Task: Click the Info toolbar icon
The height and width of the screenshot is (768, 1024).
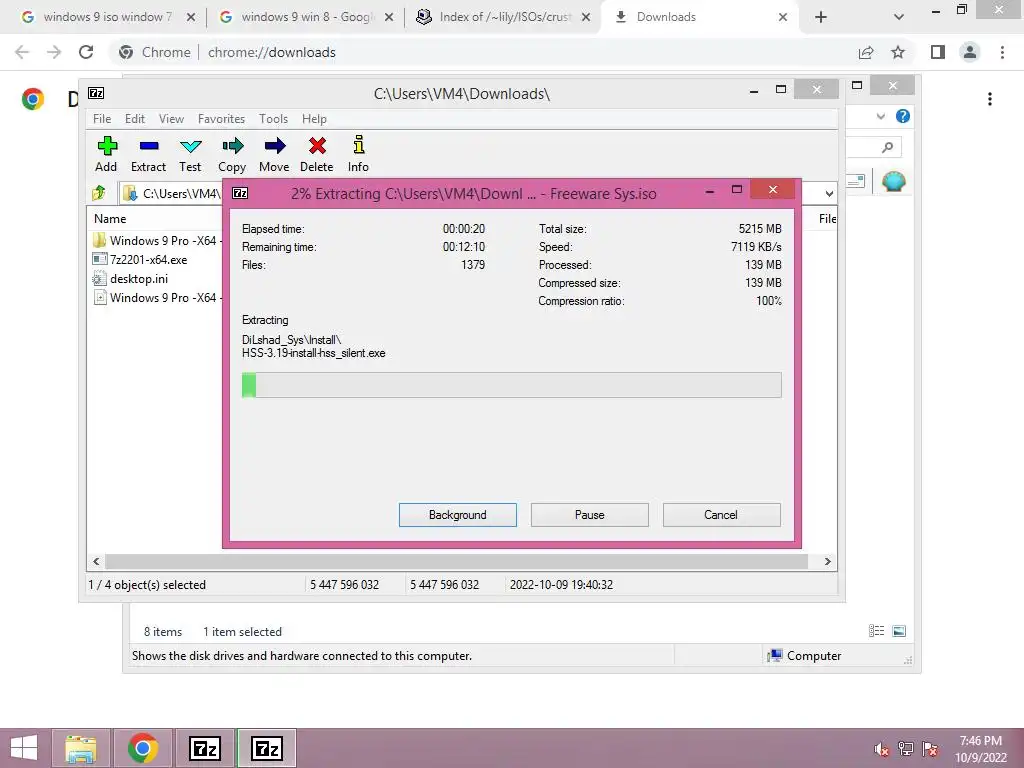Action: point(358,154)
